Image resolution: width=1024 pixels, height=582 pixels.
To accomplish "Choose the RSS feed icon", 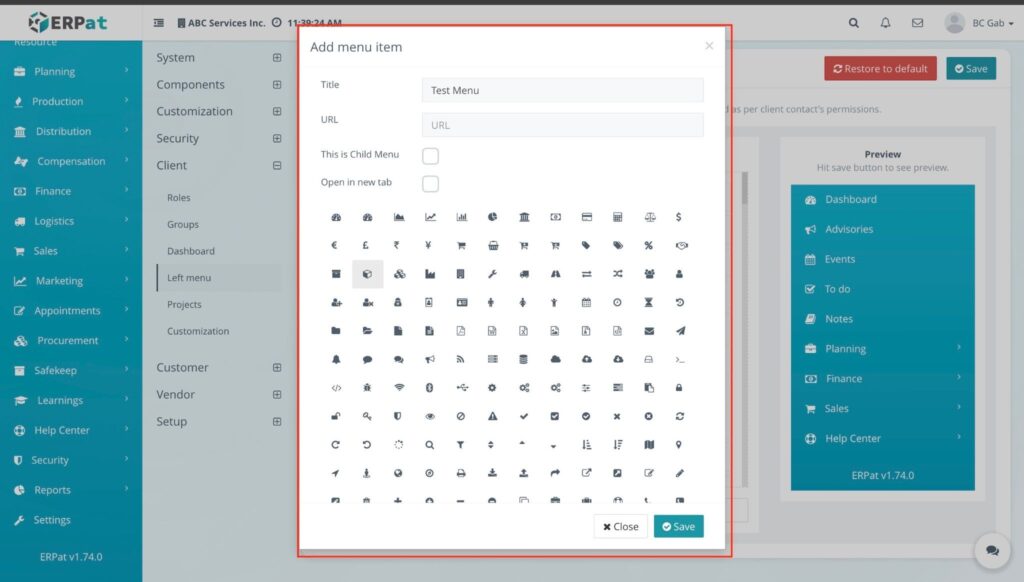I will [460, 359].
